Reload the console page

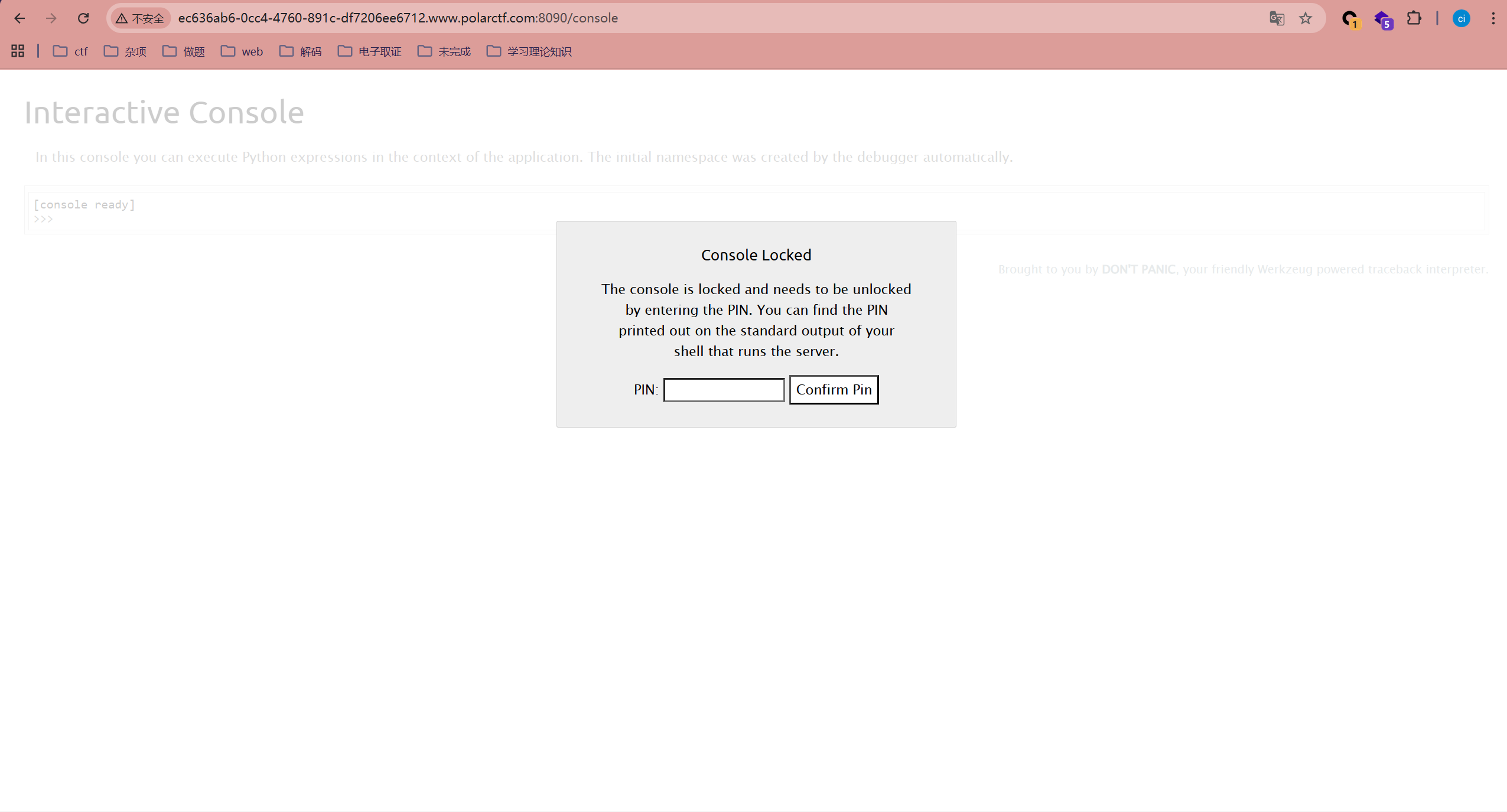tap(83, 18)
